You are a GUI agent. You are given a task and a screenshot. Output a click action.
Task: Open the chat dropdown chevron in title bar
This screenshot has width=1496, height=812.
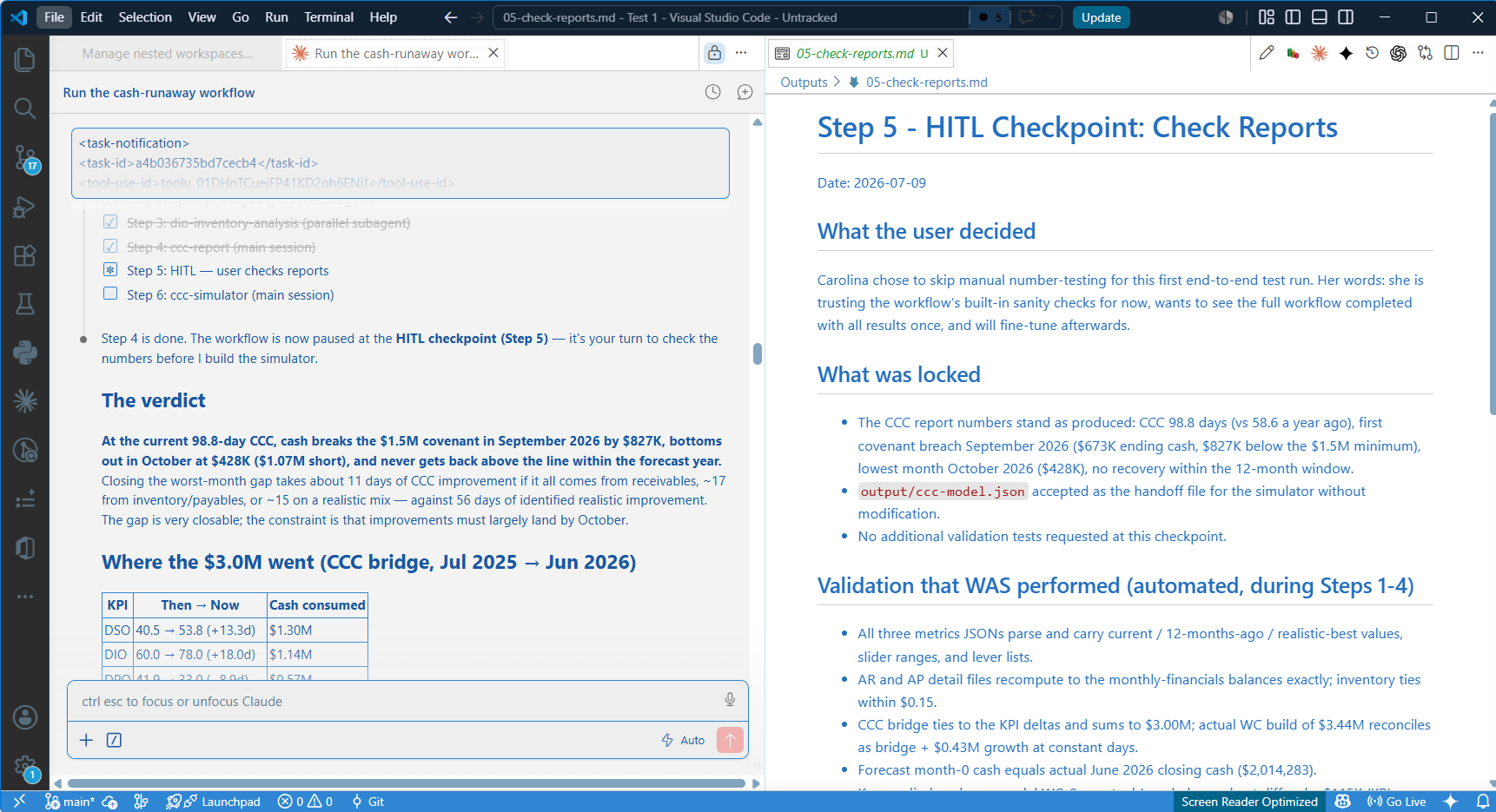click(x=1051, y=17)
